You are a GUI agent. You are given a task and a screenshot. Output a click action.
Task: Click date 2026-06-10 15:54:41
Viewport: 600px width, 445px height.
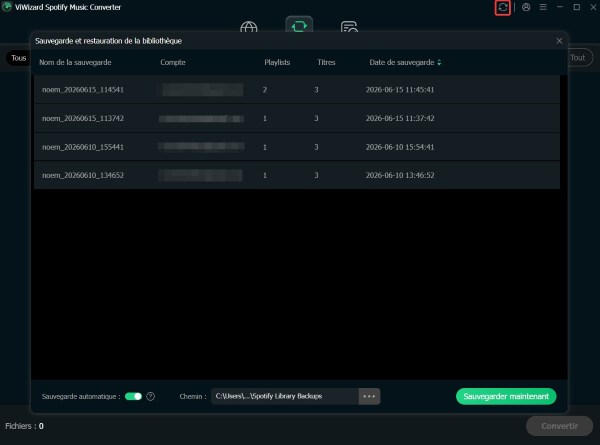pos(400,147)
